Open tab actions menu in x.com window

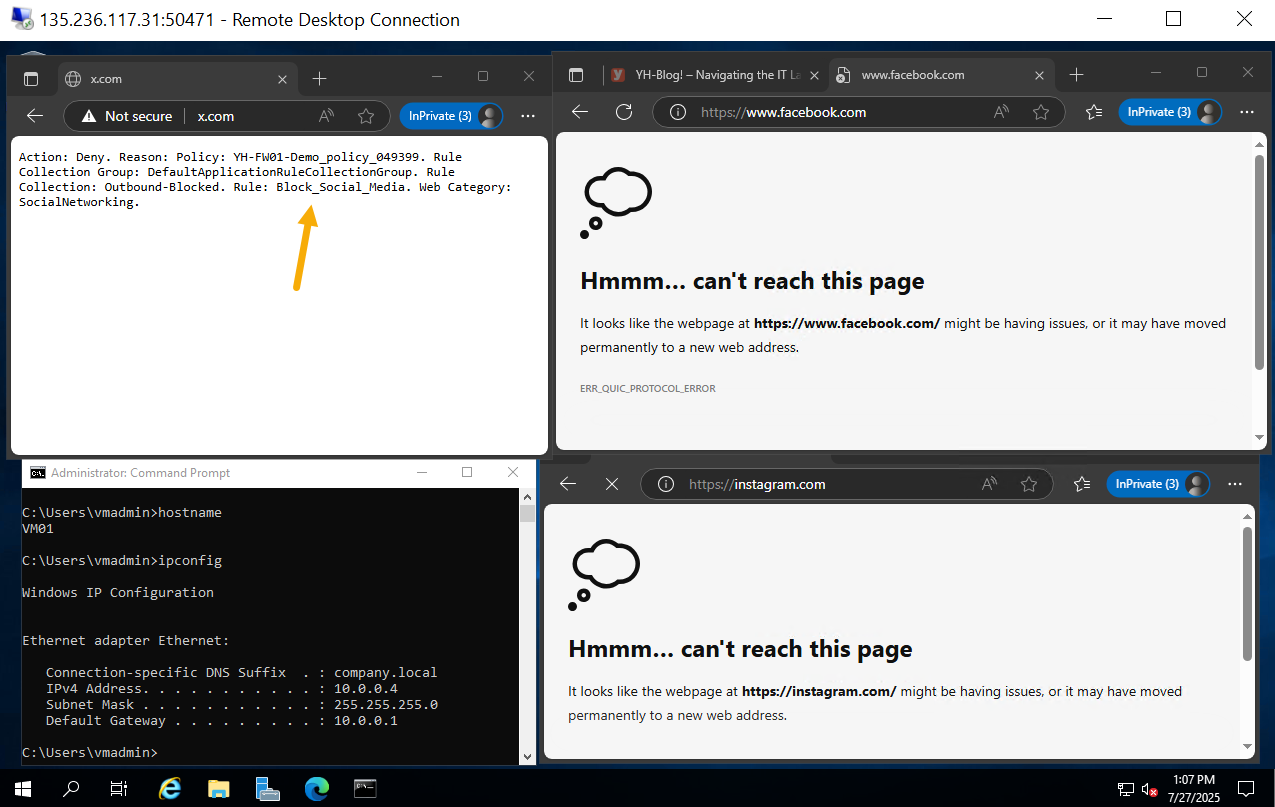coord(31,79)
